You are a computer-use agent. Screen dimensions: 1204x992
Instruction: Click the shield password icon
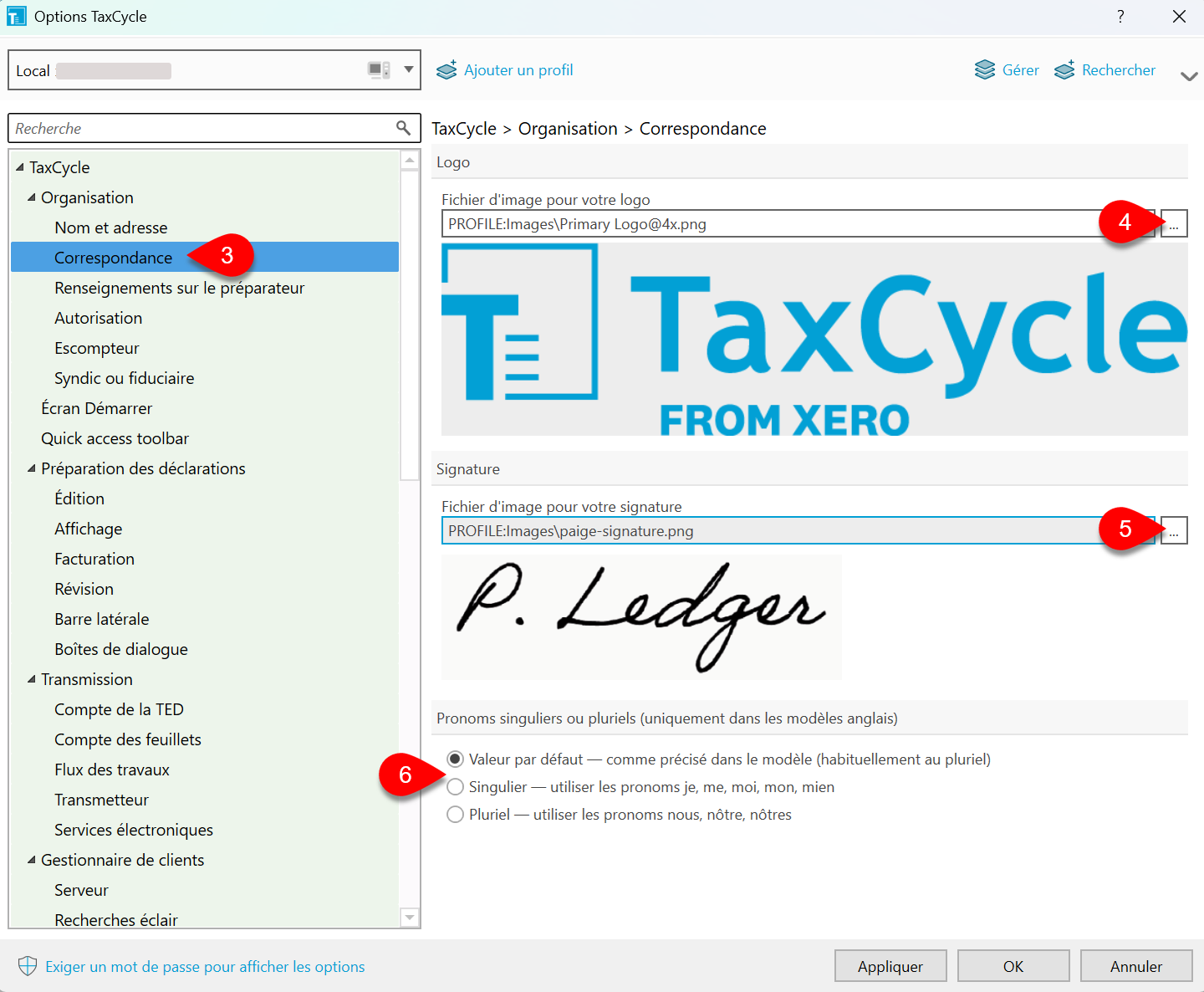(x=28, y=966)
